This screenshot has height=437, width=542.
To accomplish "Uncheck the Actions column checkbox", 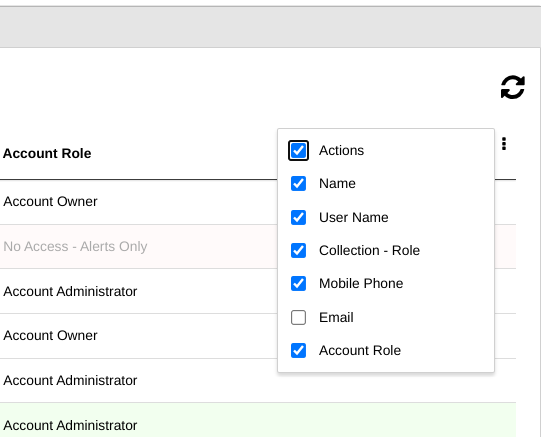I will [298, 150].
